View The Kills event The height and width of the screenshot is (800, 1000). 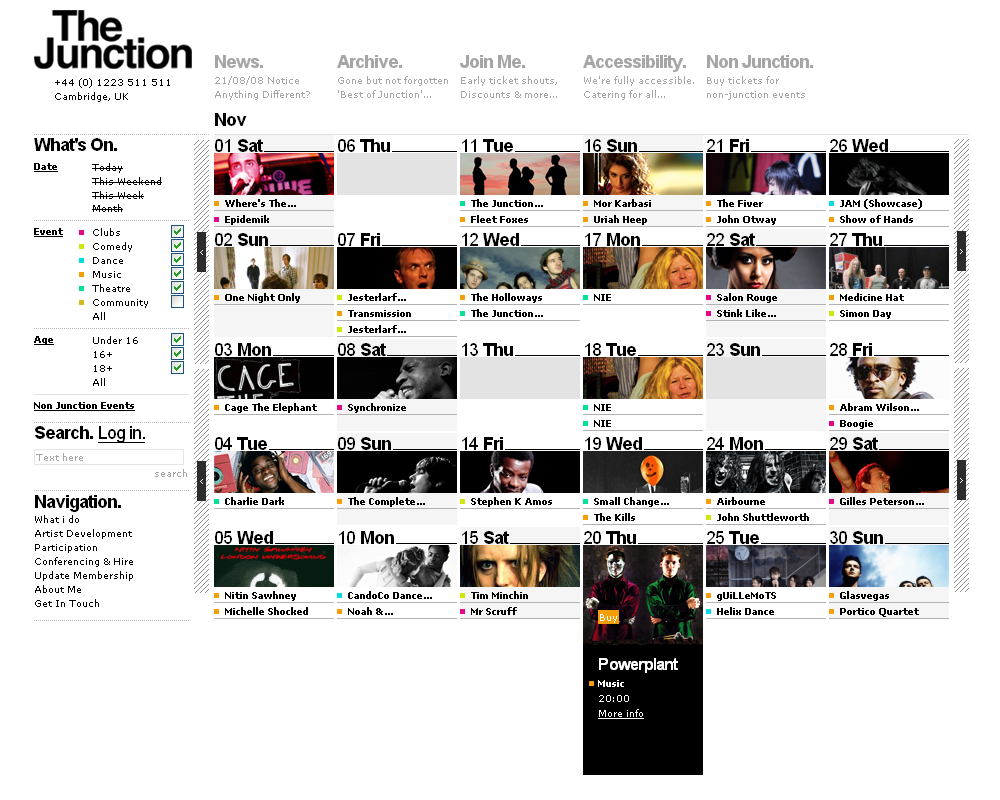point(614,517)
